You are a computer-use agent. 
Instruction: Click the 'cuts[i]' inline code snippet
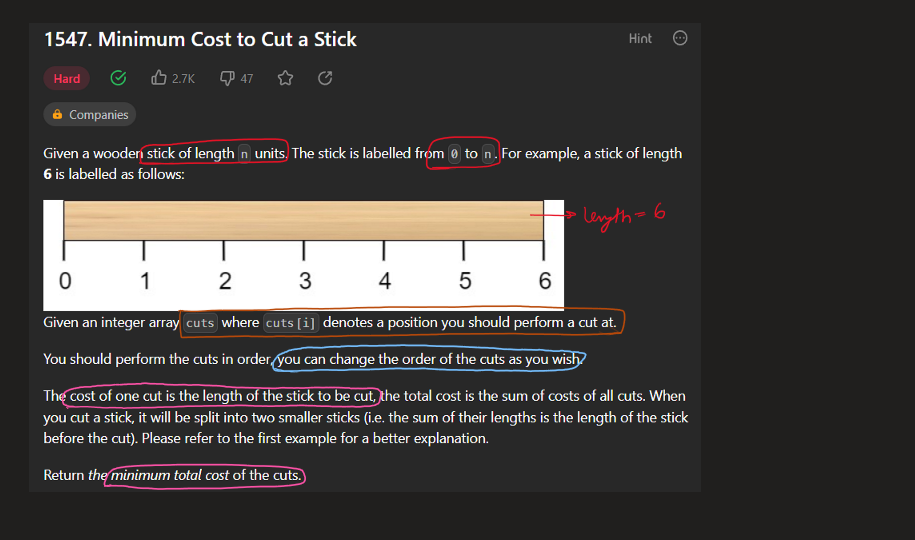pos(290,323)
